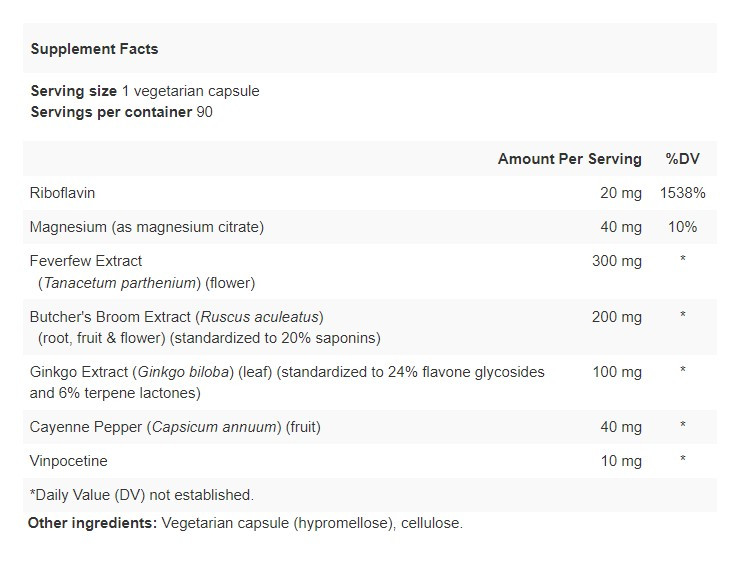734x563 pixels.
Task: Select the 100 mg amount for Ginkgo
Action: [616, 372]
